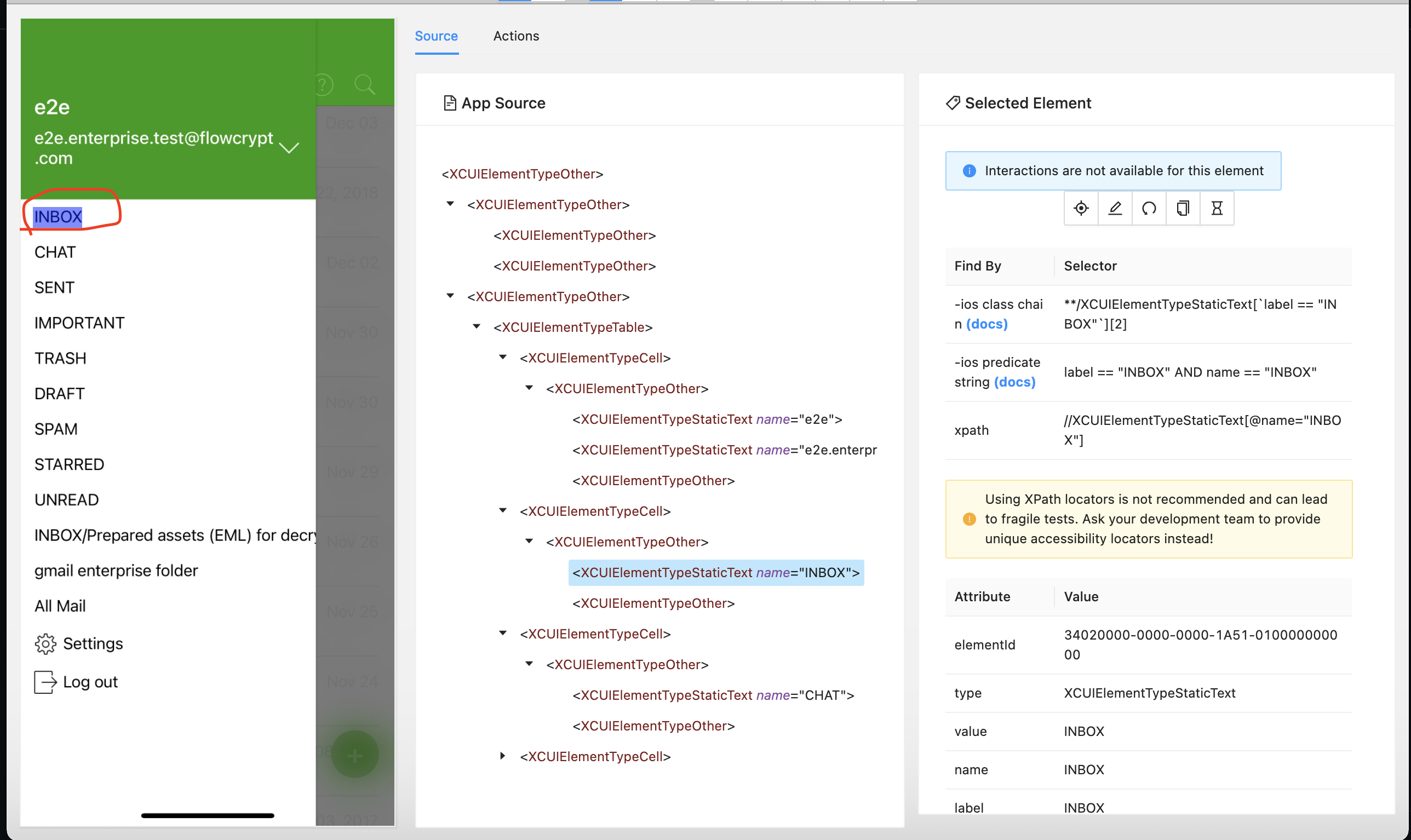Click the Tap element crosshair icon

[x=1081, y=208]
